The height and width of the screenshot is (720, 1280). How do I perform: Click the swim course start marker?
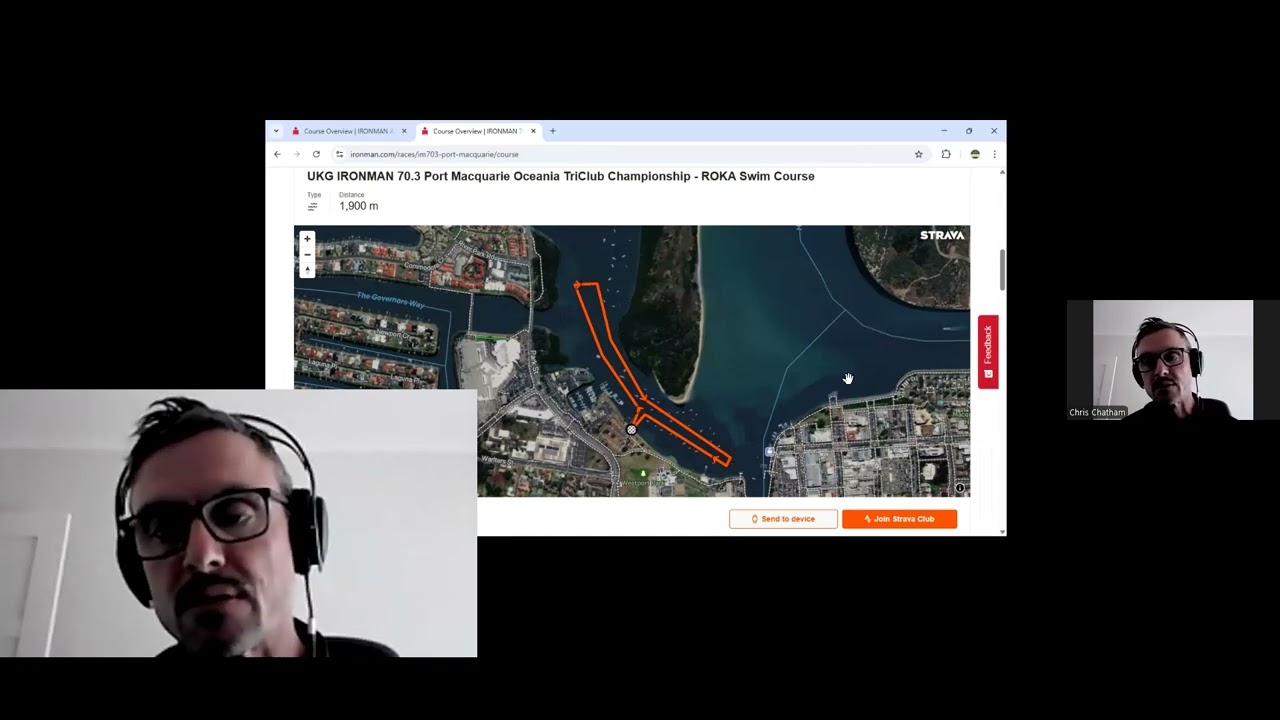[631, 430]
